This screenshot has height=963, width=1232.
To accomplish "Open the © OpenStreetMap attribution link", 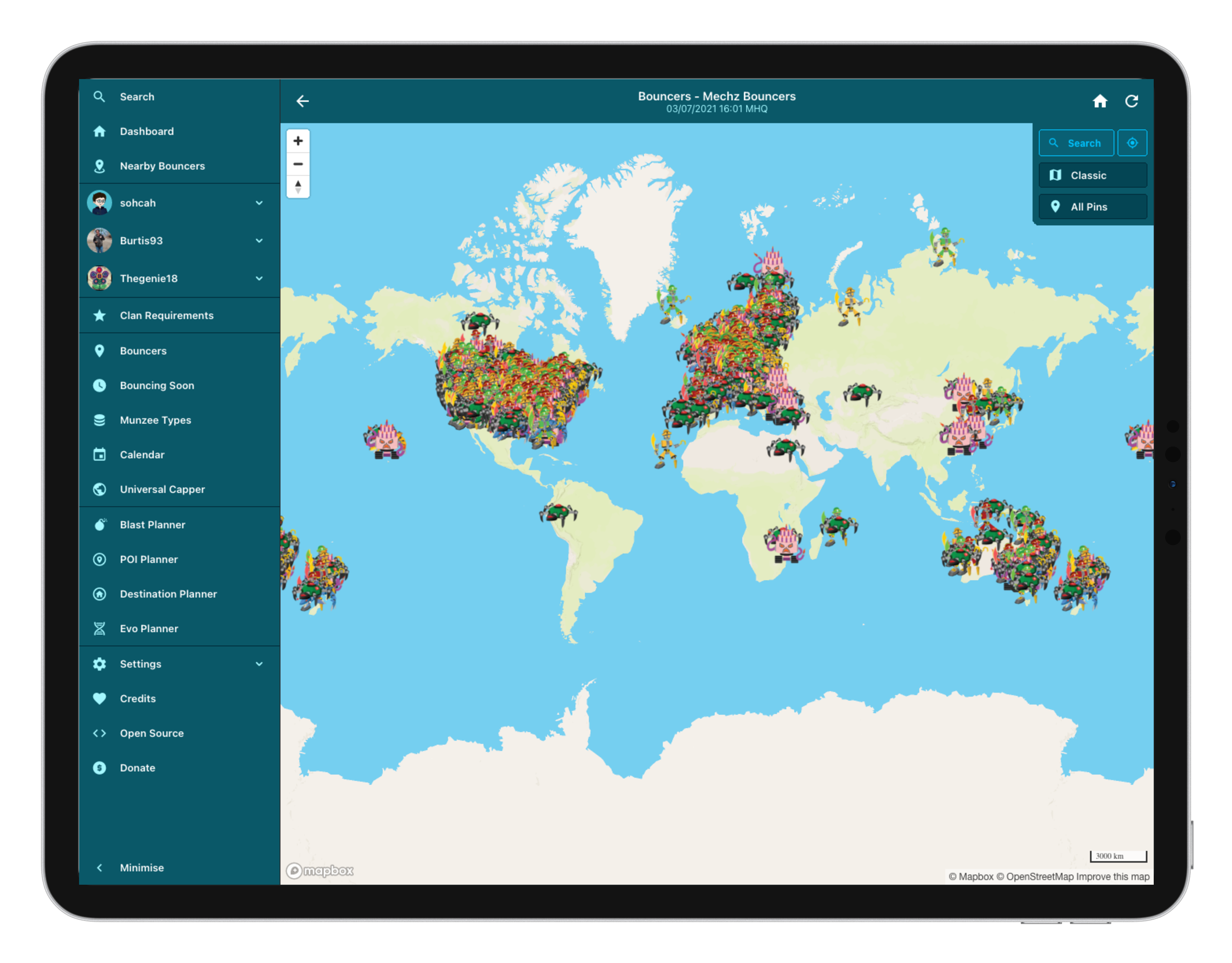I will 1035,876.
